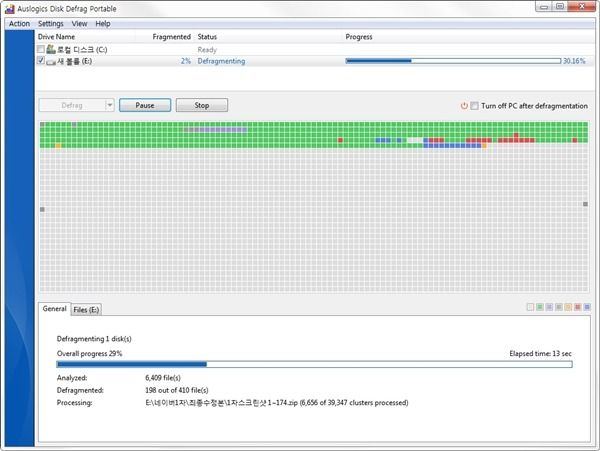Click the Overall progress 29% label
Screen dimensions: 600x451
(90, 353)
